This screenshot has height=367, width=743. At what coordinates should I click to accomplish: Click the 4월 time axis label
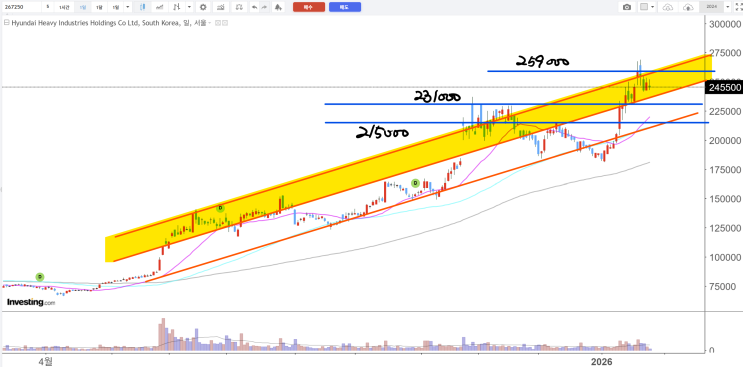pos(46,362)
